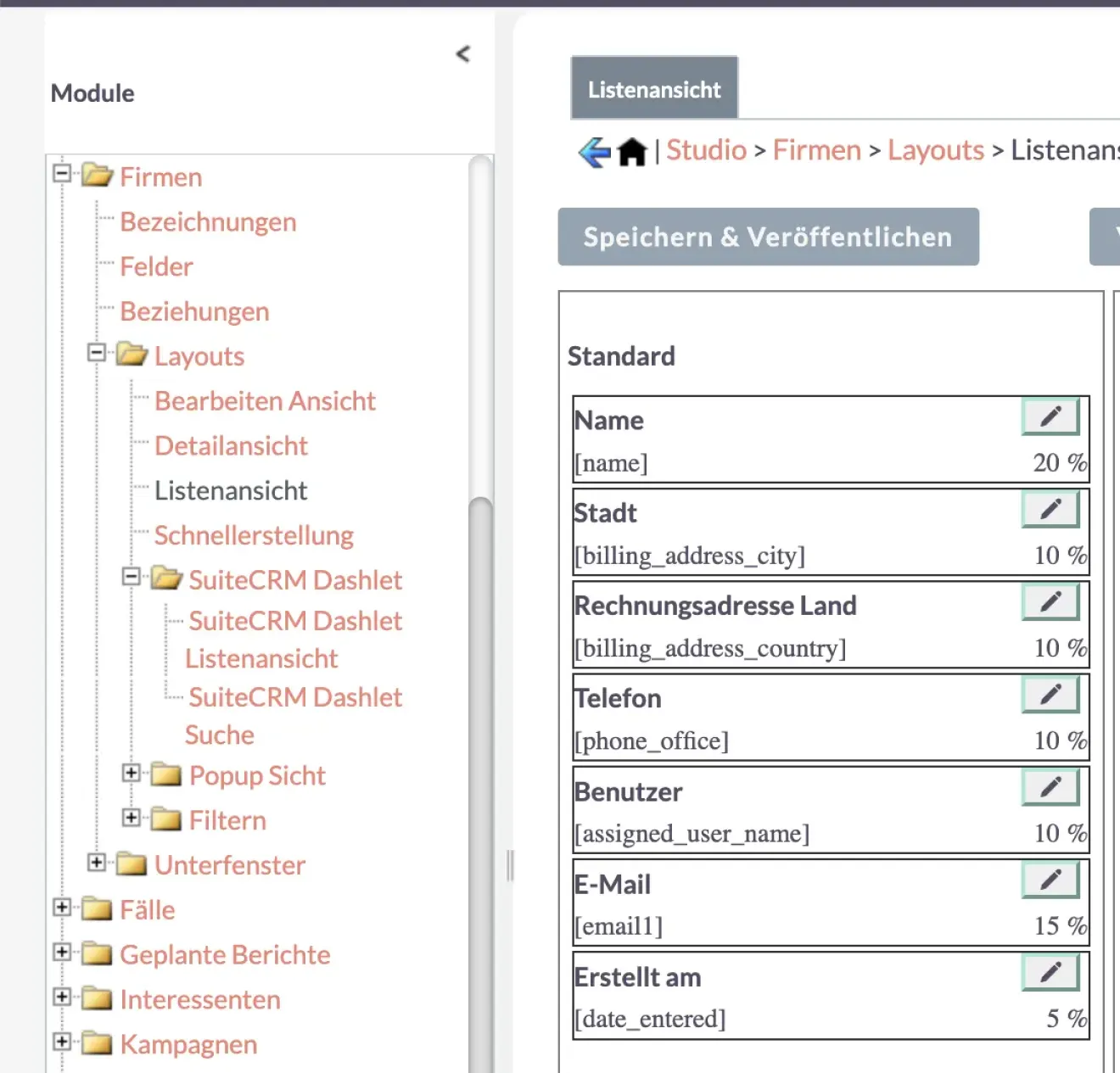Collapse the module sidebar with the chevron

pyautogui.click(x=463, y=53)
